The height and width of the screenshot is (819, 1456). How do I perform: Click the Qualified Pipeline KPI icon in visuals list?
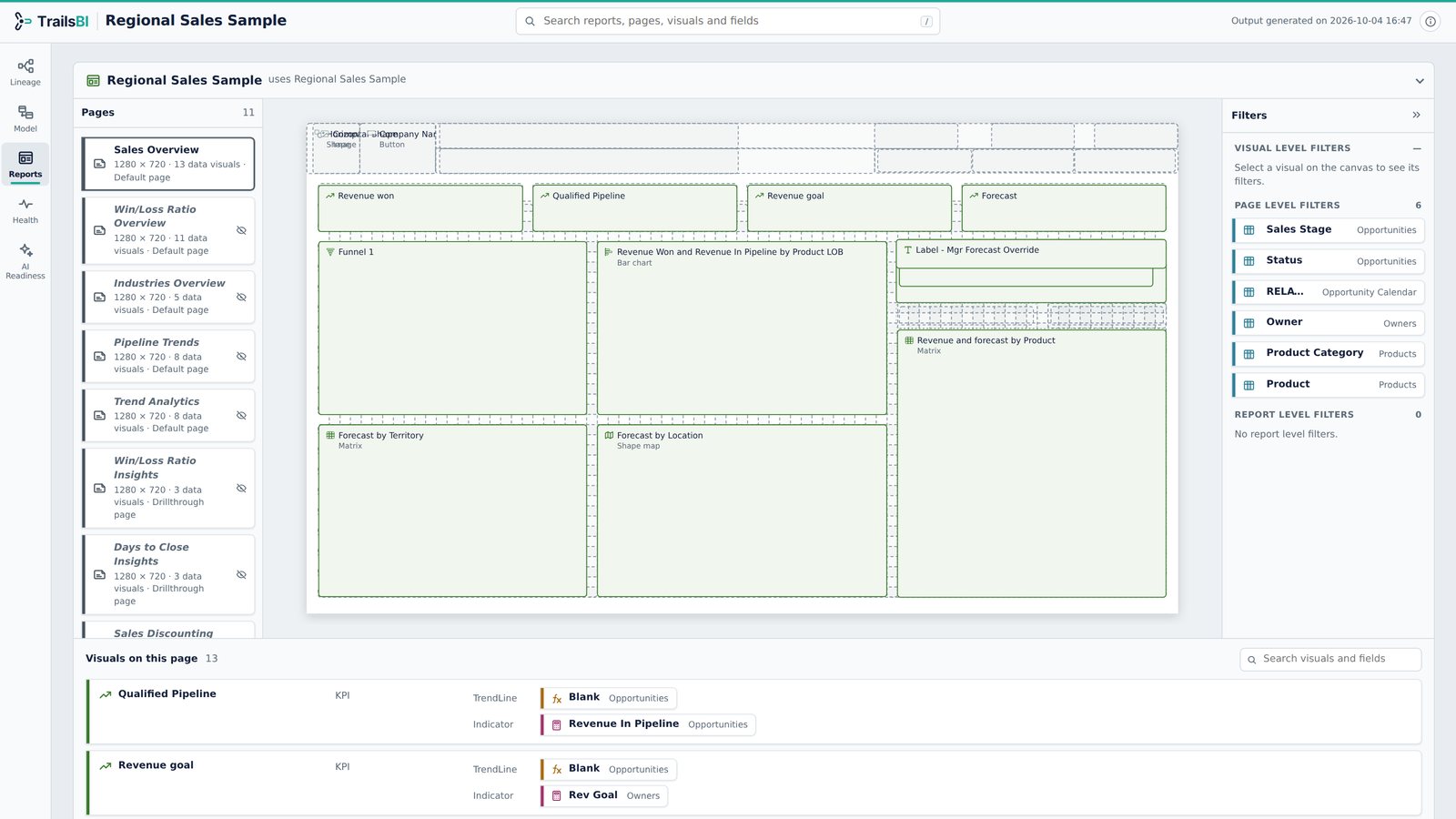tap(106, 694)
